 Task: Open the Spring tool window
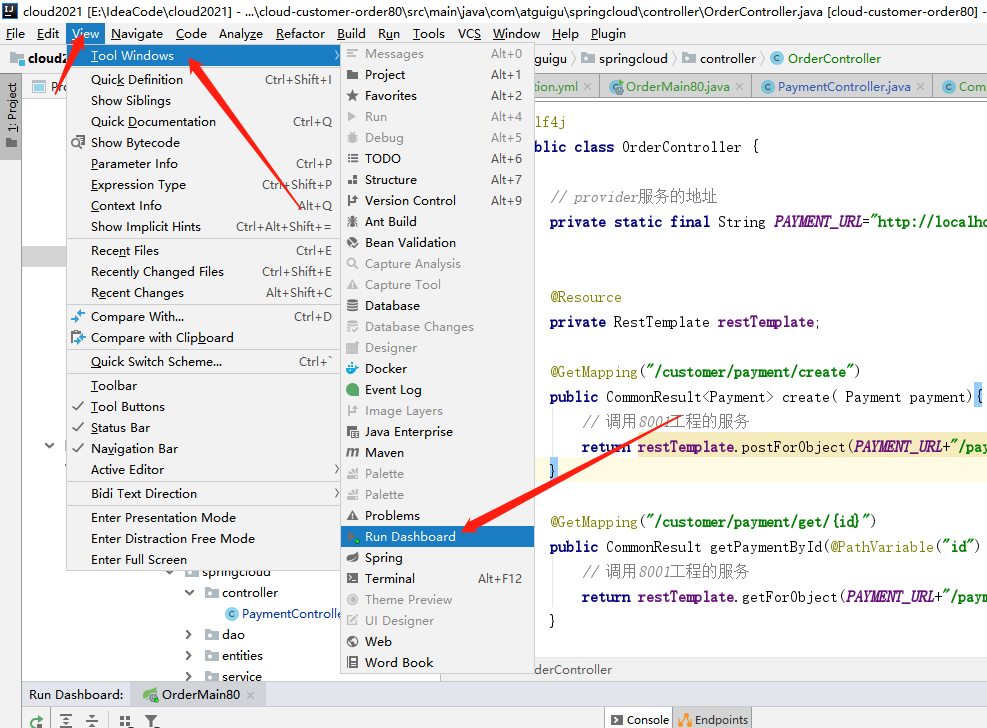[x=437, y=557]
